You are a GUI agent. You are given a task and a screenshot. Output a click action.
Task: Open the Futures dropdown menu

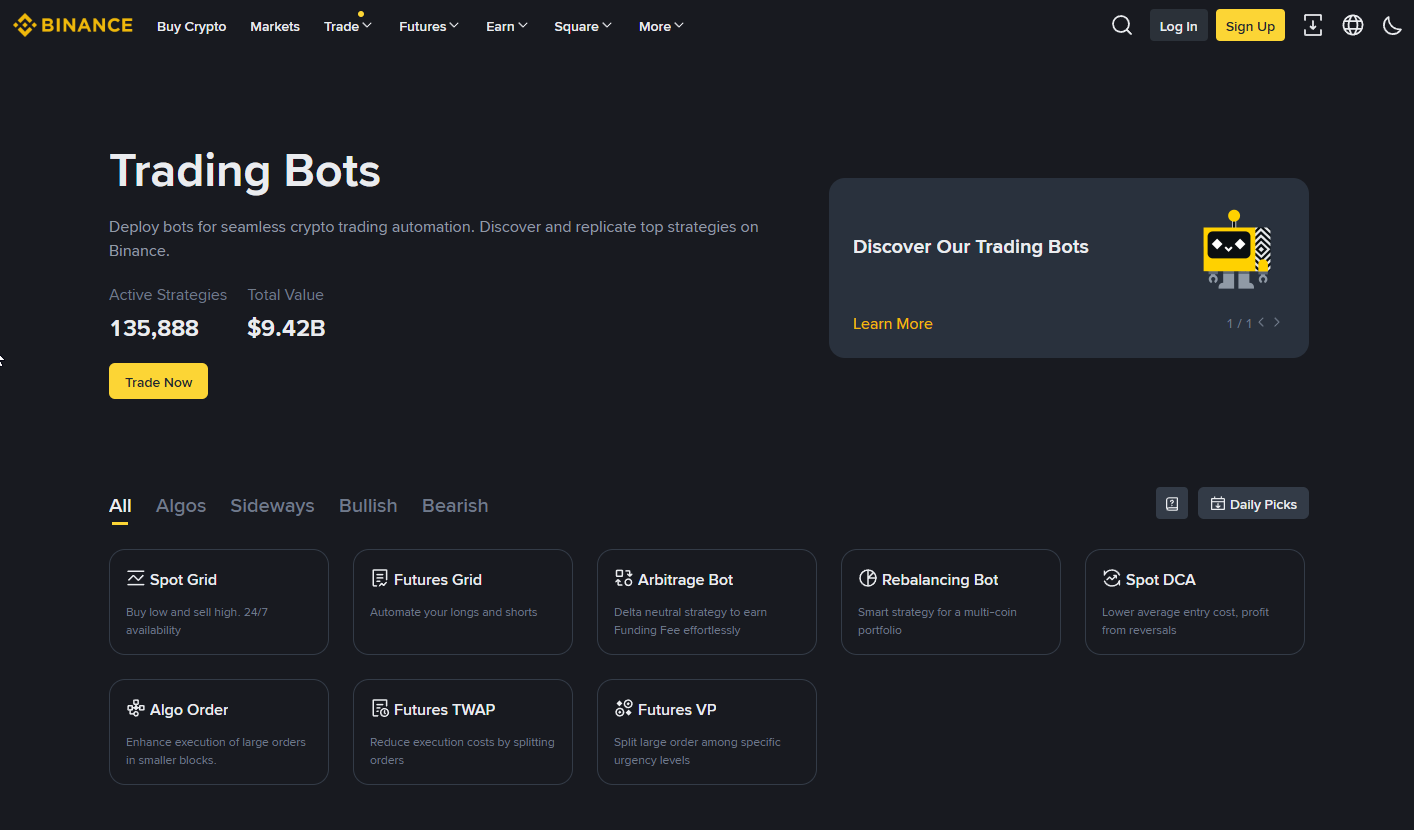tap(429, 26)
